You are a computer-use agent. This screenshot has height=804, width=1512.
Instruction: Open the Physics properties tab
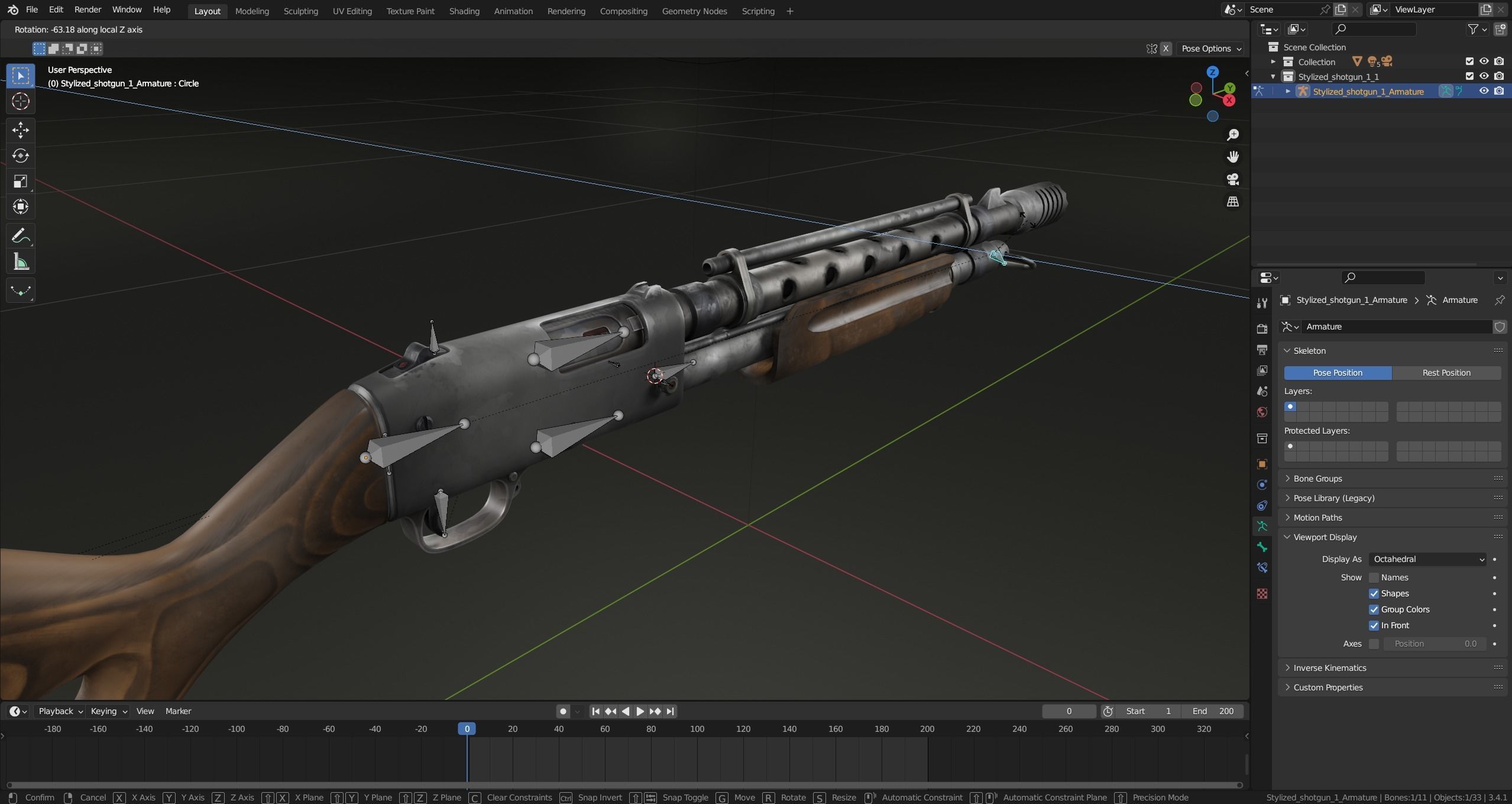pyautogui.click(x=1262, y=485)
